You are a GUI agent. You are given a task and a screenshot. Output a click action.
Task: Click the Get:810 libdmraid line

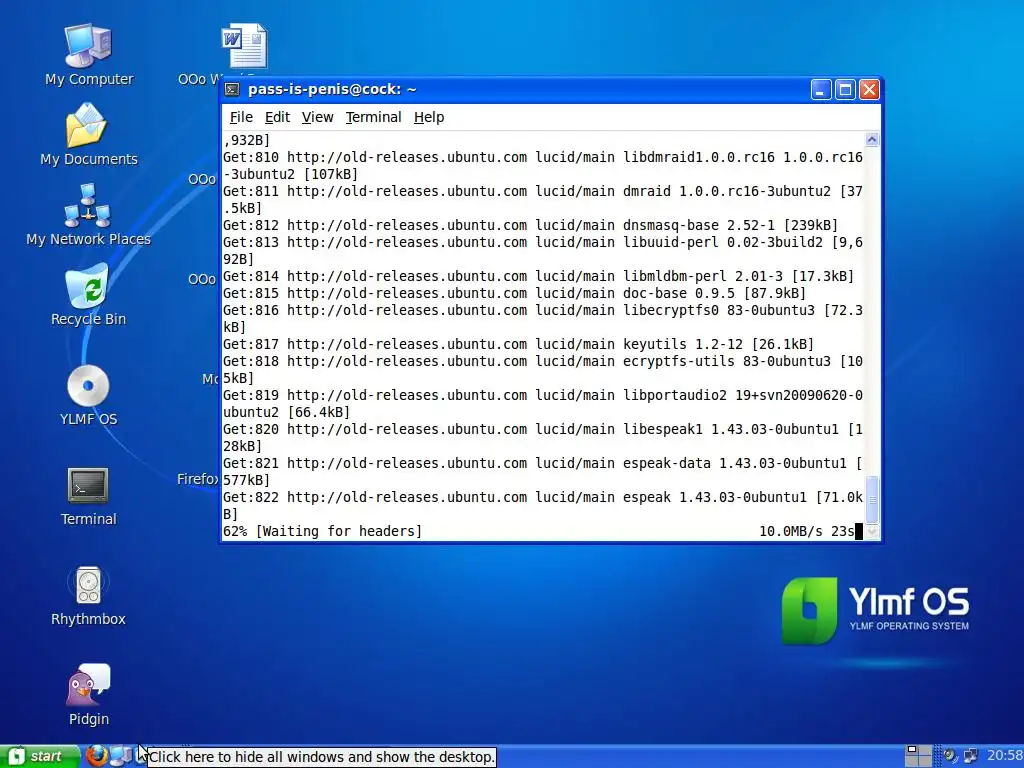point(543,166)
